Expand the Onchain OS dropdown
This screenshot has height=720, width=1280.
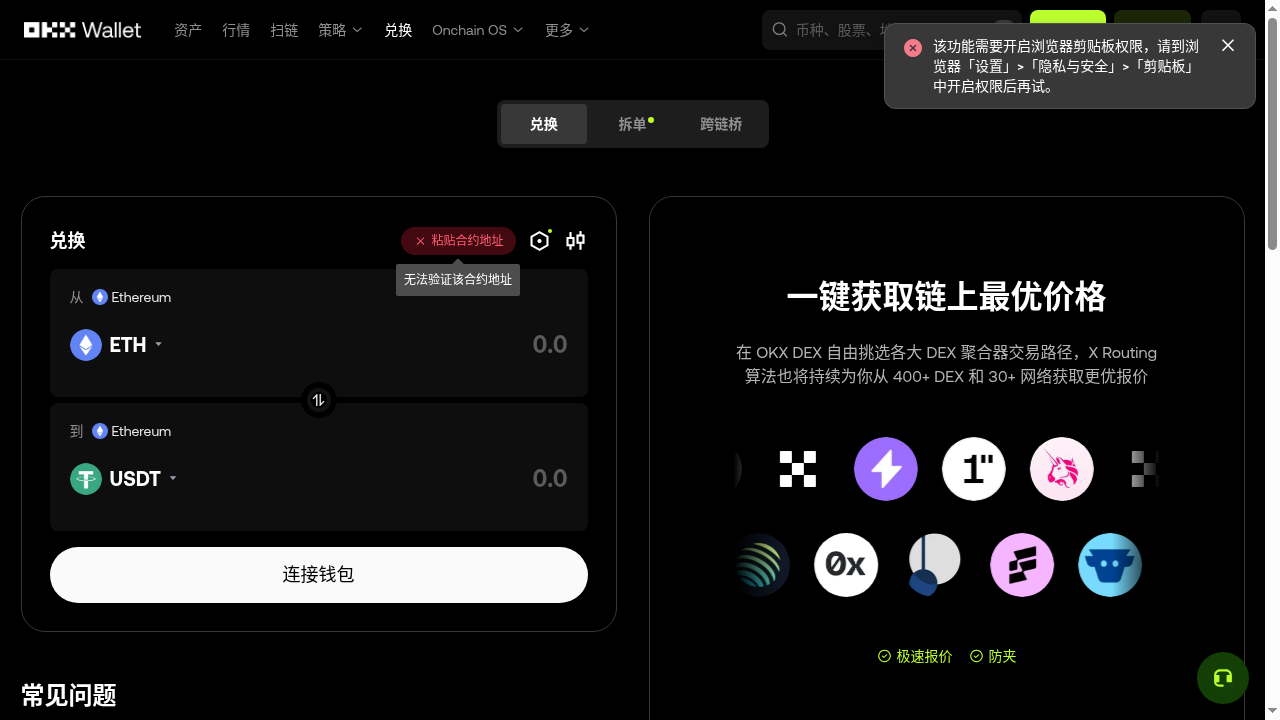click(x=478, y=30)
